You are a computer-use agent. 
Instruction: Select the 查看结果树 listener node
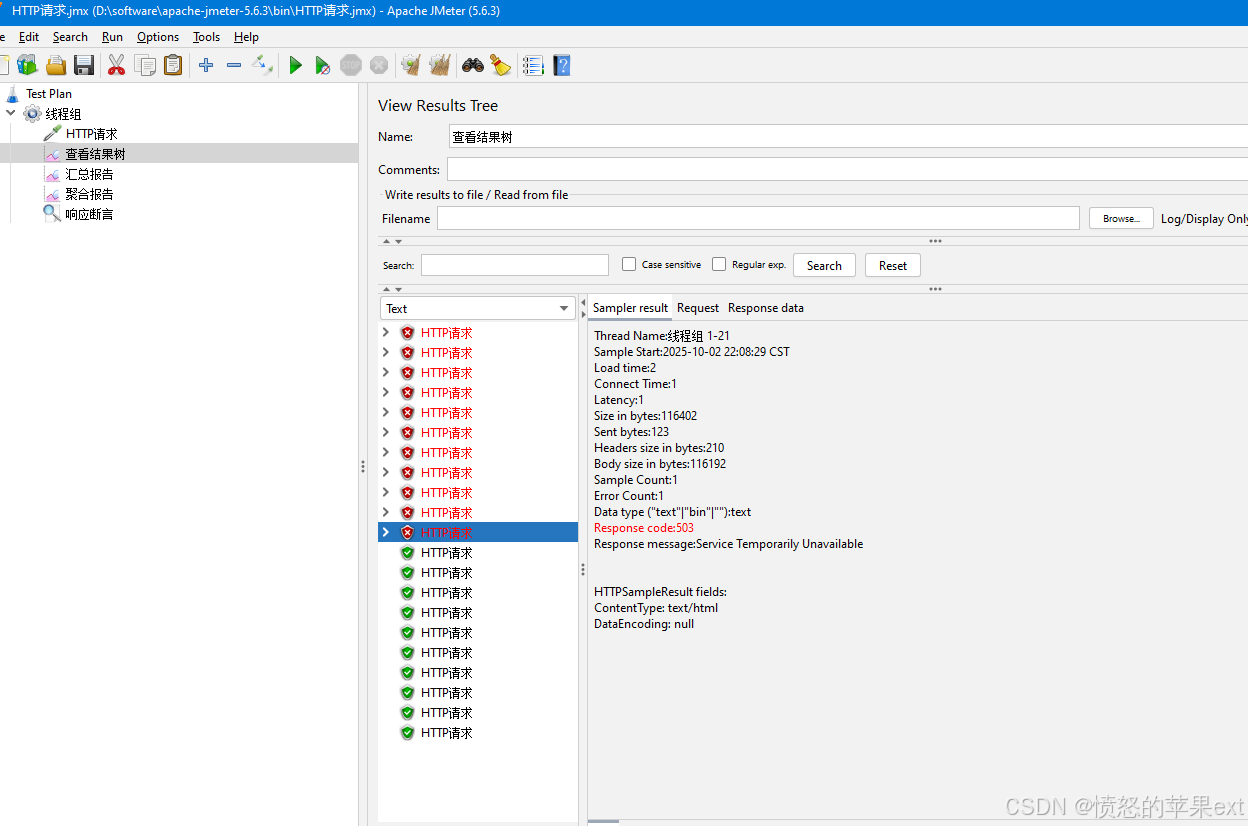coord(96,154)
